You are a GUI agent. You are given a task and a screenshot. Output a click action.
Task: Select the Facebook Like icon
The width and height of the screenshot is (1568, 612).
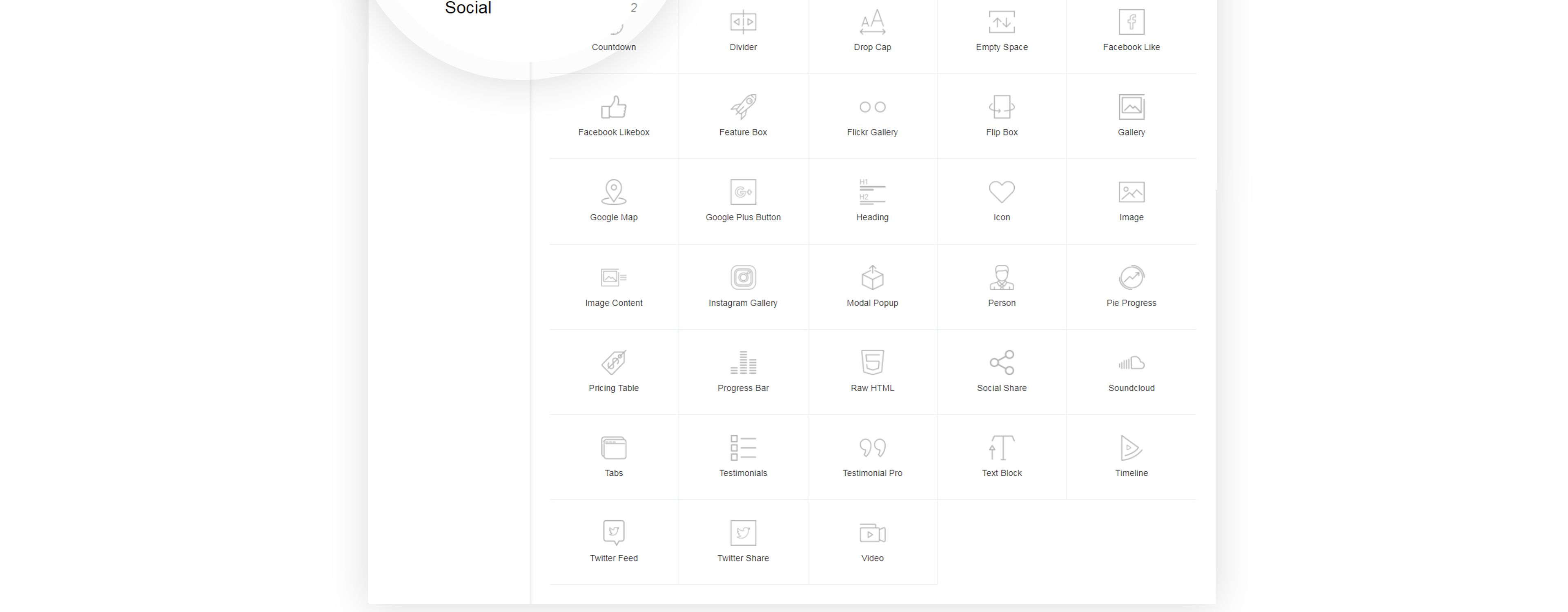1131,22
